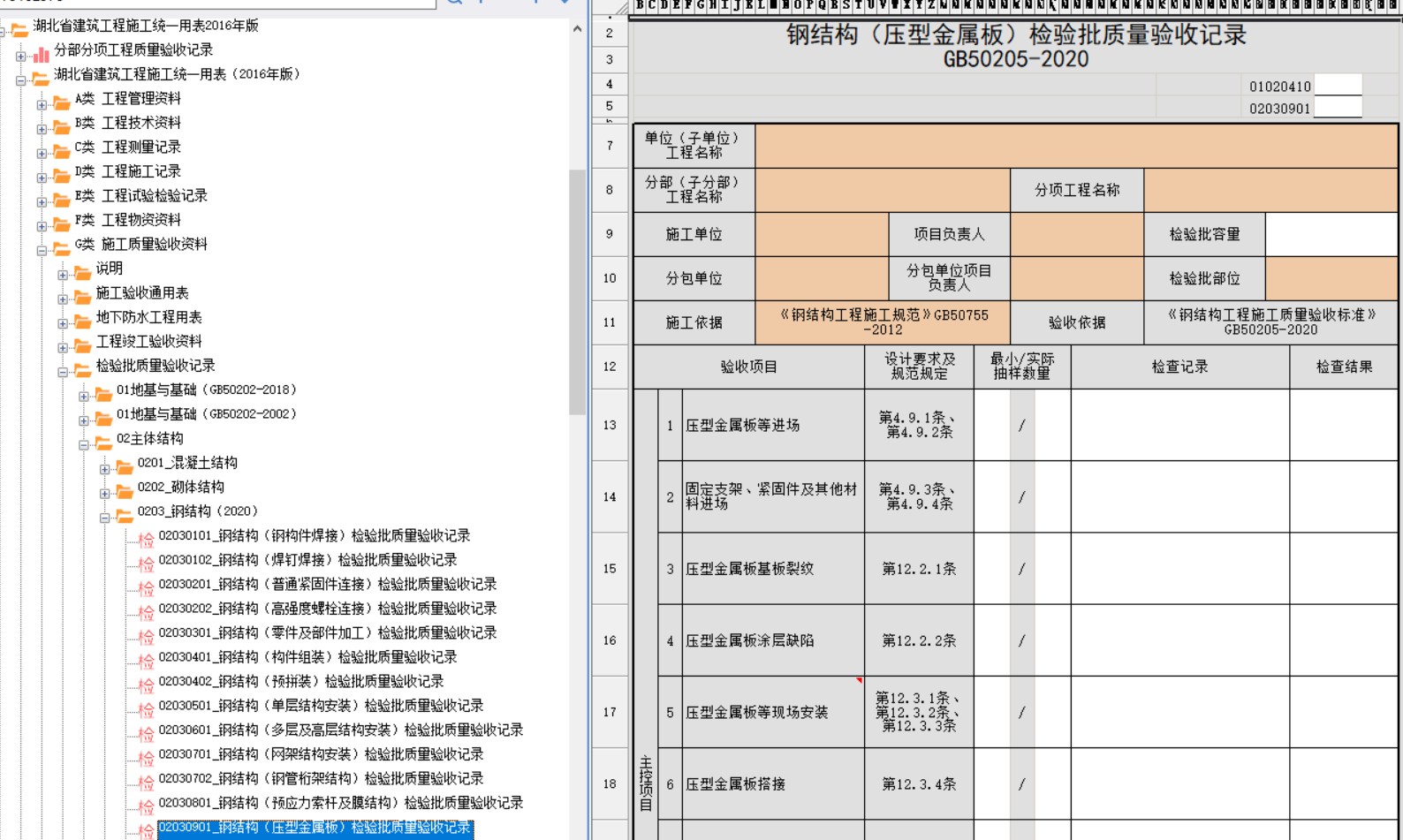Screen dimensions: 1403x840
Task: Expand the 分部分项工程质量验收记录 node
Action: (x=20, y=56)
